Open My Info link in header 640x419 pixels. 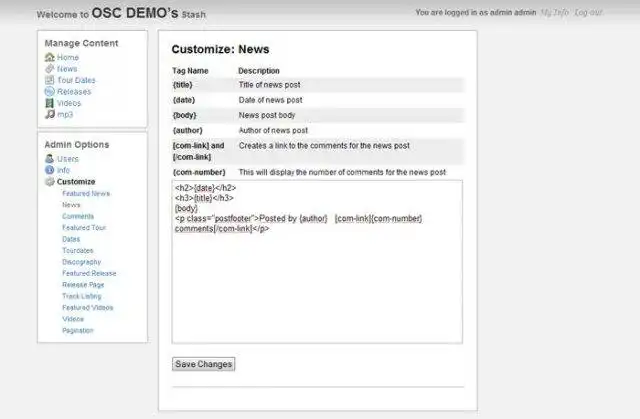point(554,12)
